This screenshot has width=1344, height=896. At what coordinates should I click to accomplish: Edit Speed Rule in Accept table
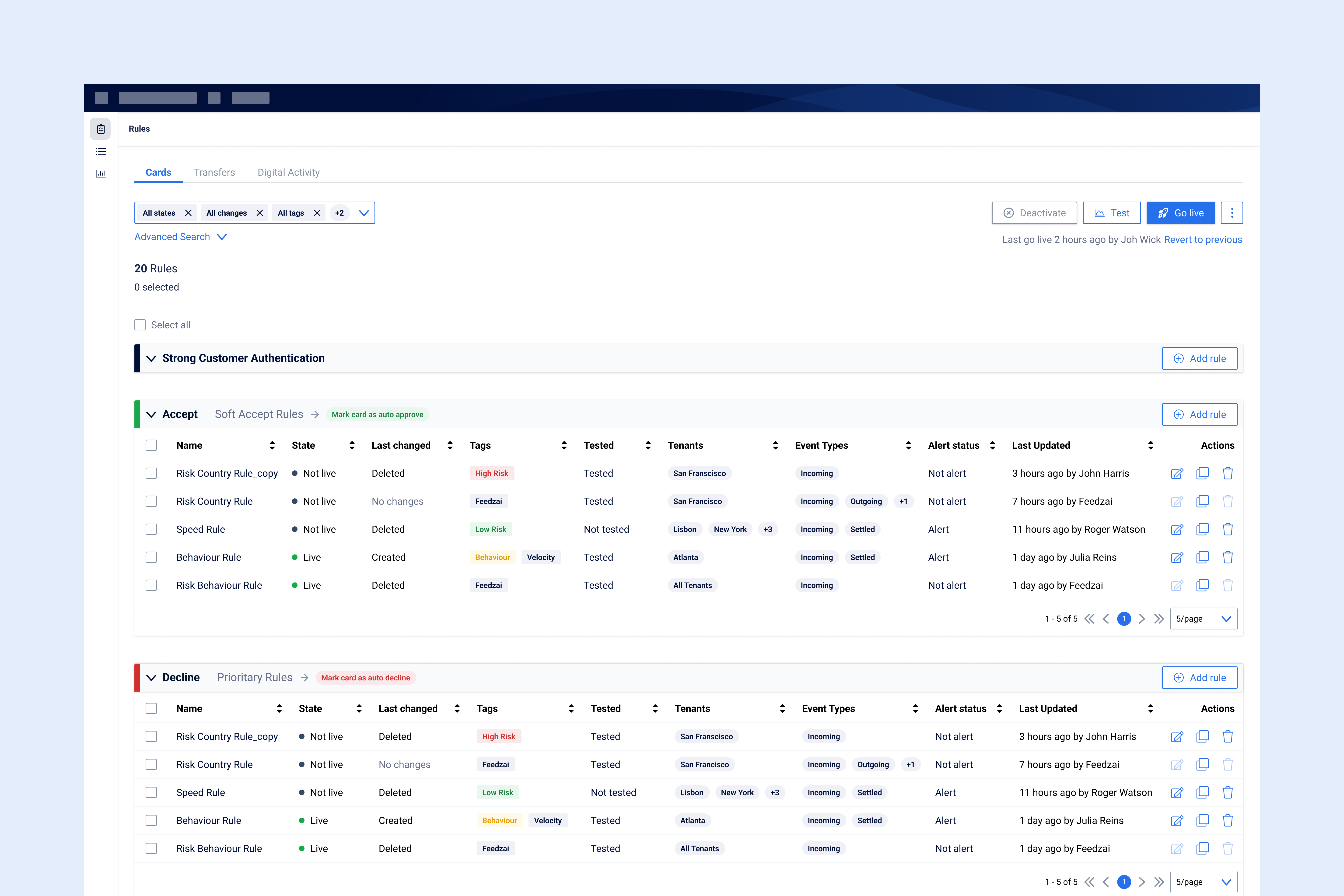pos(1177,529)
